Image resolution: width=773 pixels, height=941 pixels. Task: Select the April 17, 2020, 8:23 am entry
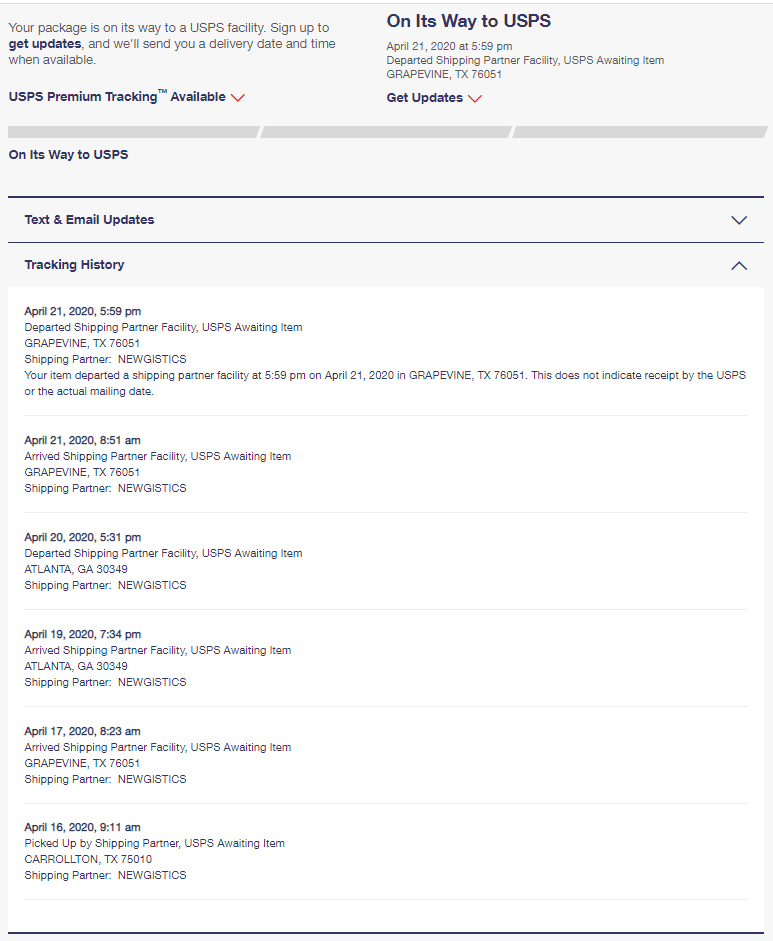[x=82, y=731]
